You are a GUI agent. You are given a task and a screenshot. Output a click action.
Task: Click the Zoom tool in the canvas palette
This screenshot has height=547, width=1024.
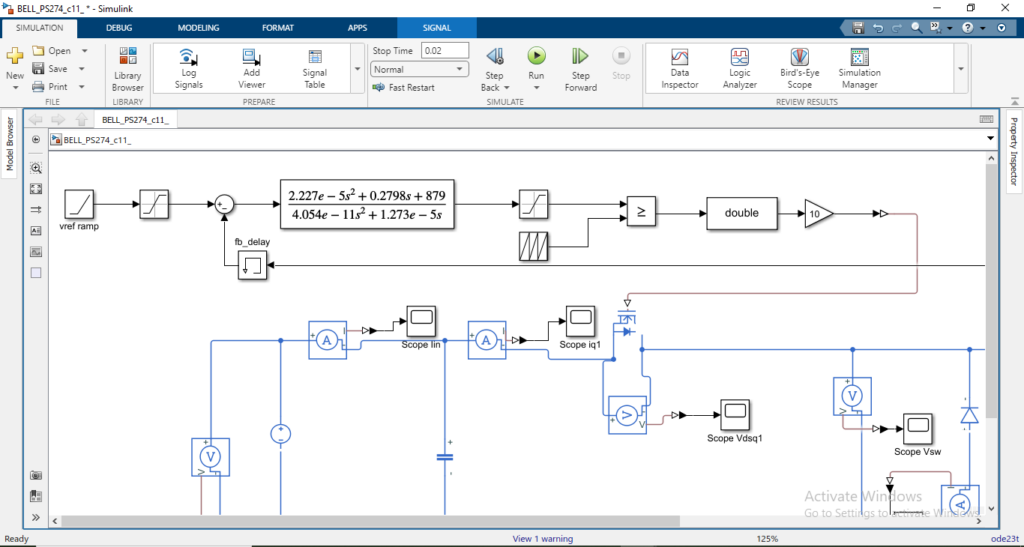tap(36, 168)
